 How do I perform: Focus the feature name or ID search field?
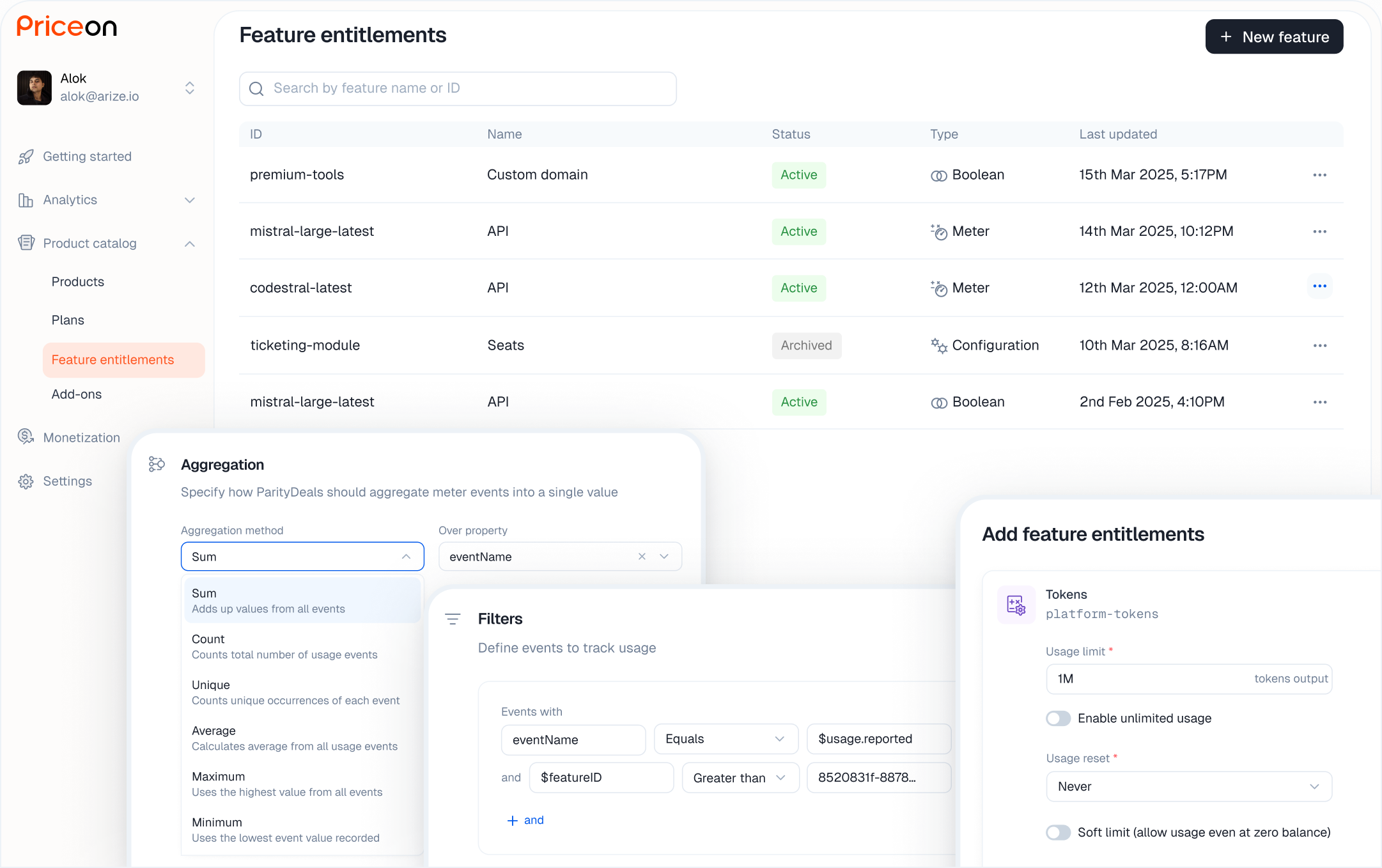tap(458, 88)
